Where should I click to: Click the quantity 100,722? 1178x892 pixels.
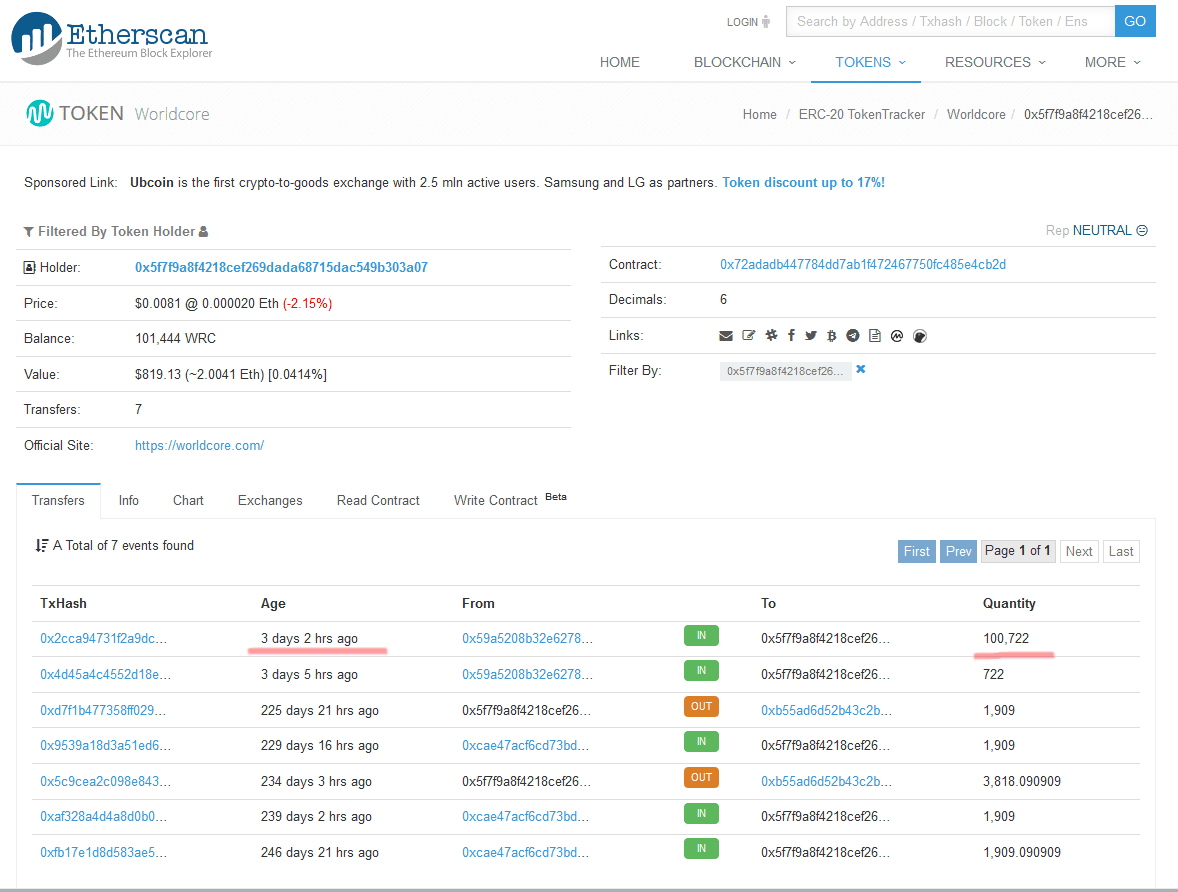1006,639
